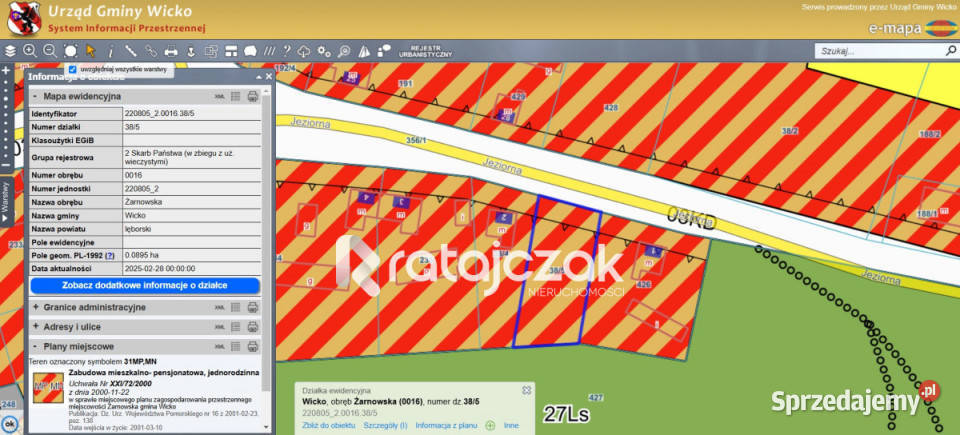The image size is (960, 435).
Task: Select the information 'i' tool
Action: 110,50
